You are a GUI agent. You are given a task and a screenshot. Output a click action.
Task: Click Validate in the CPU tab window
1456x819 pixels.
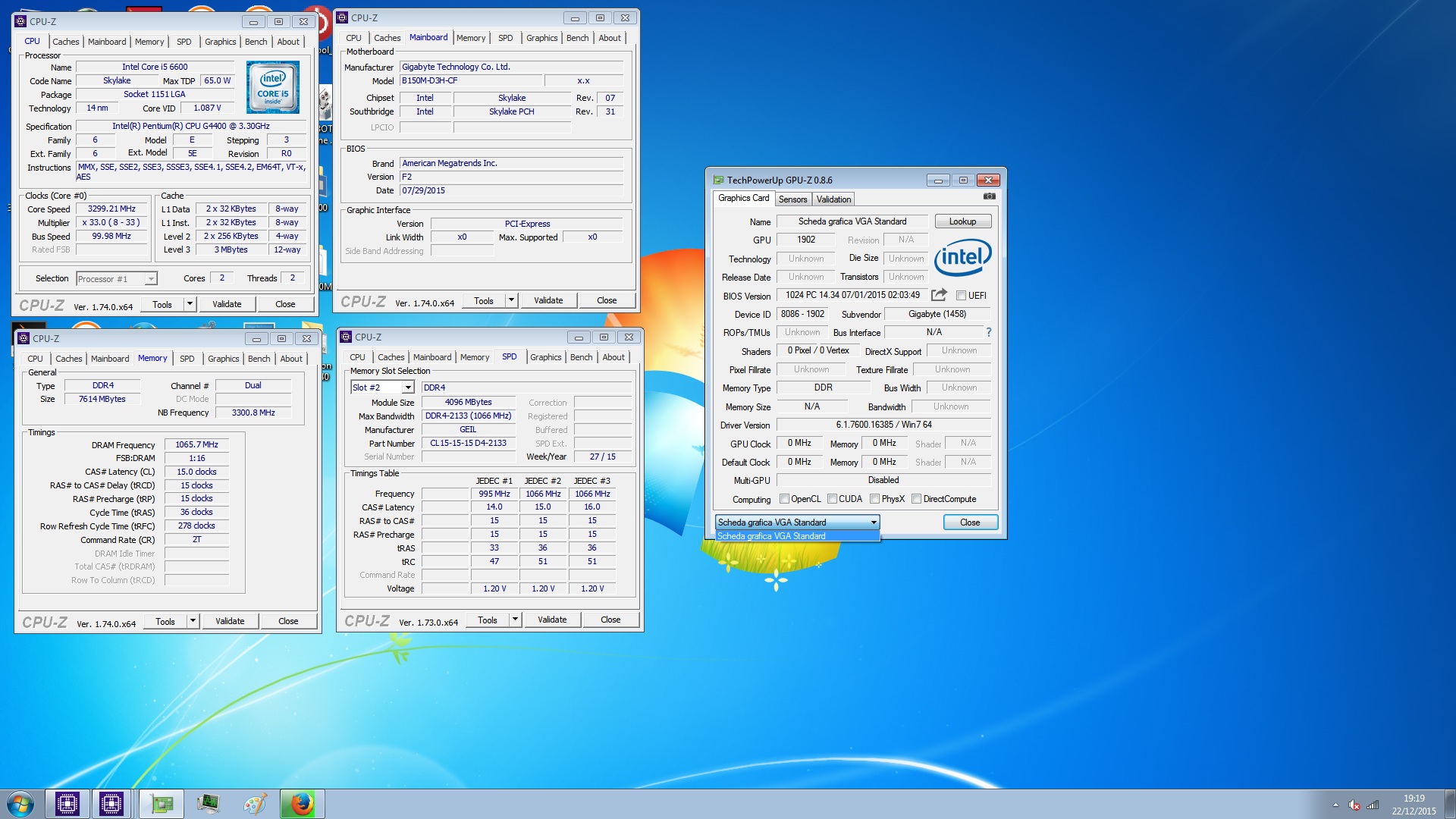(227, 304)
